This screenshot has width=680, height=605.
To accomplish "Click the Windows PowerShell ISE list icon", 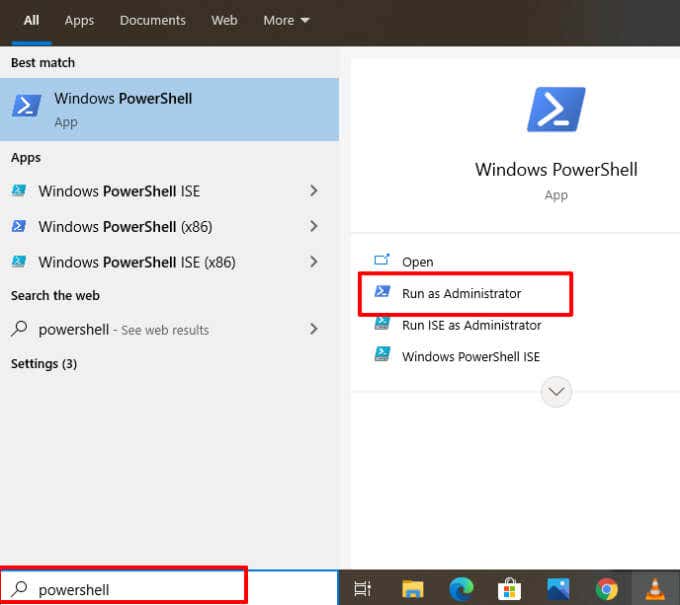I will tap(19, 190).
